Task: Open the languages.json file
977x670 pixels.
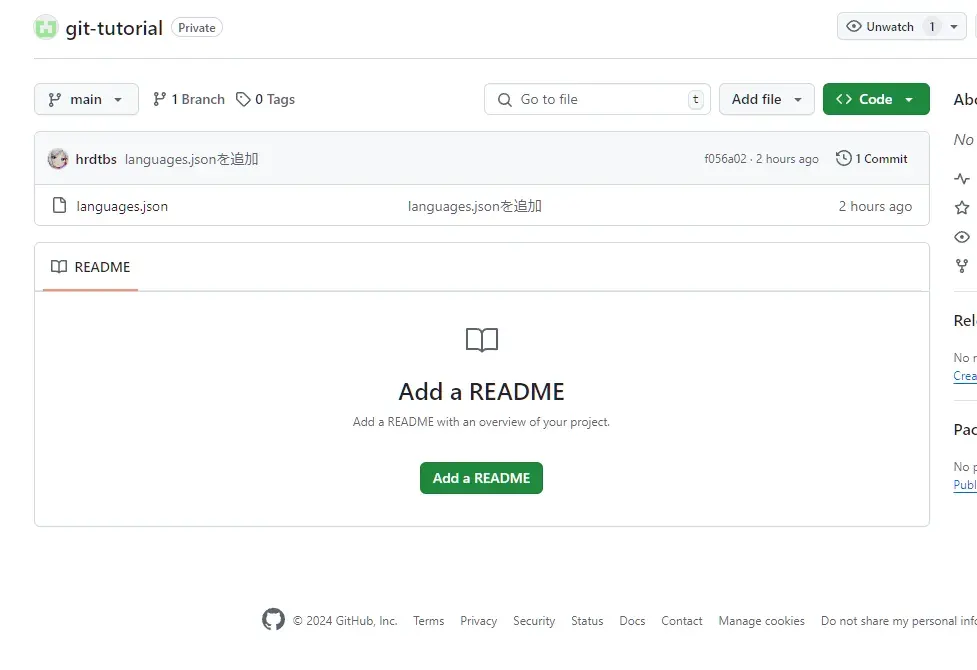Action: (122, 206)
